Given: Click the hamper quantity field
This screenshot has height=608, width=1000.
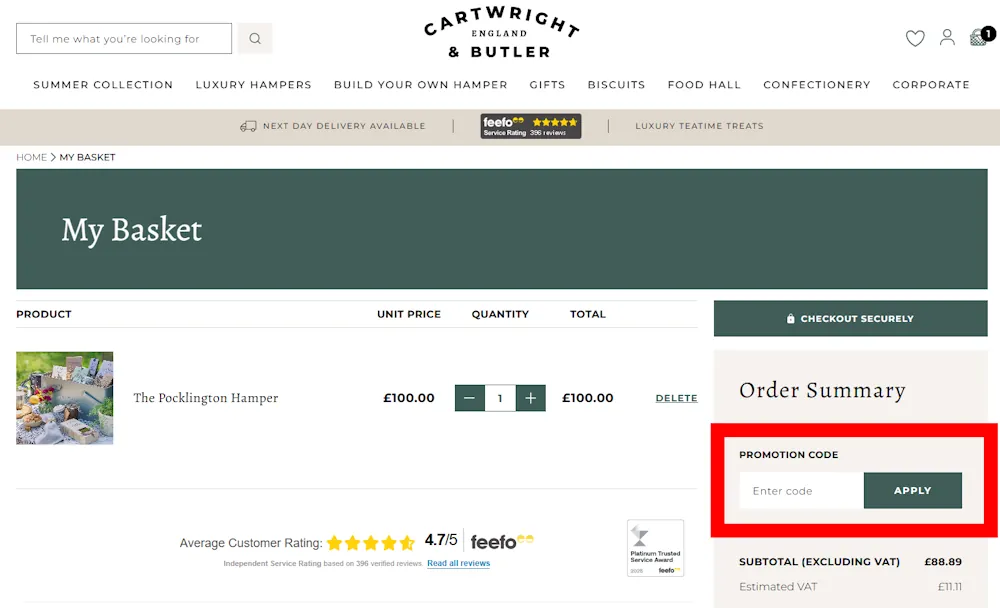Looking at the screenshot, I should (x=500, y=398).
